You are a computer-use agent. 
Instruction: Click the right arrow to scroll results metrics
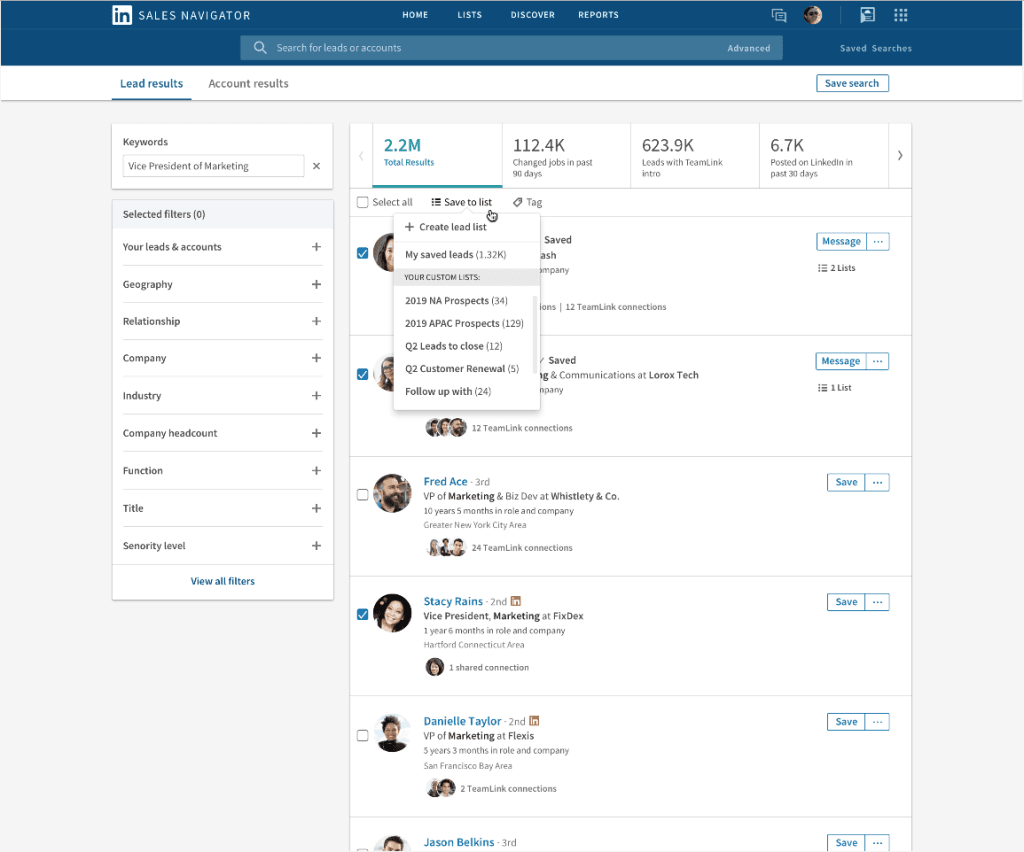coord(899,155)
